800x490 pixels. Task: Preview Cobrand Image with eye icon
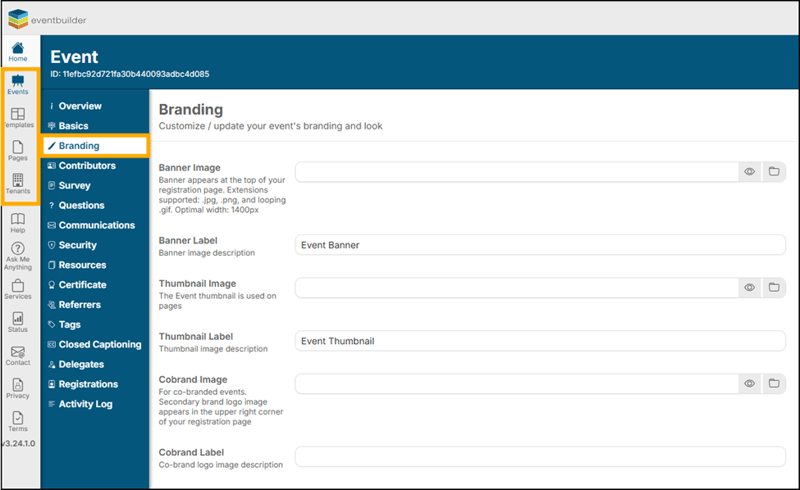(x=750, y=383)
